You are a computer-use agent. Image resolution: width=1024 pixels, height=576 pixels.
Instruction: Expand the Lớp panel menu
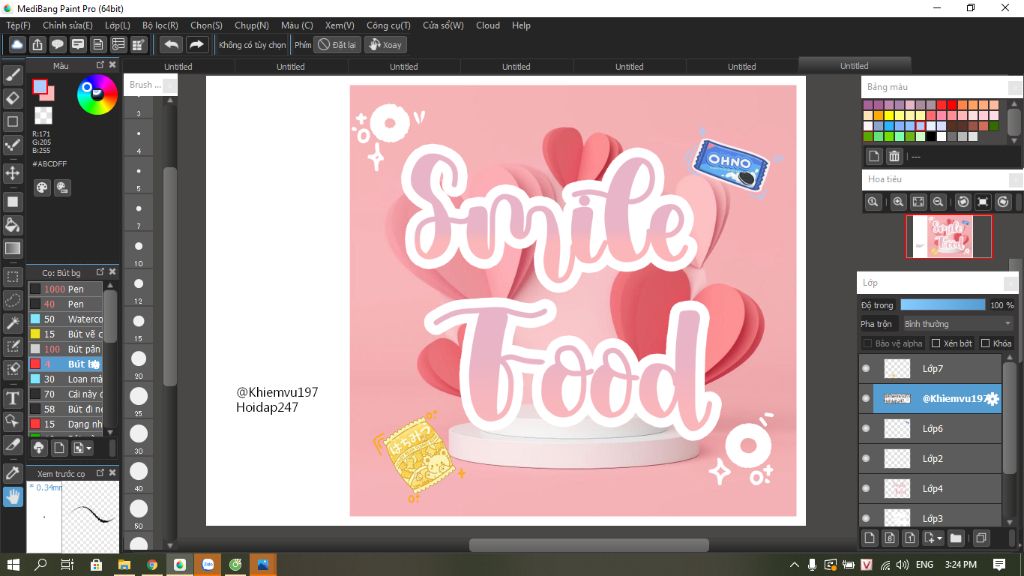[x=1010, y=283]
